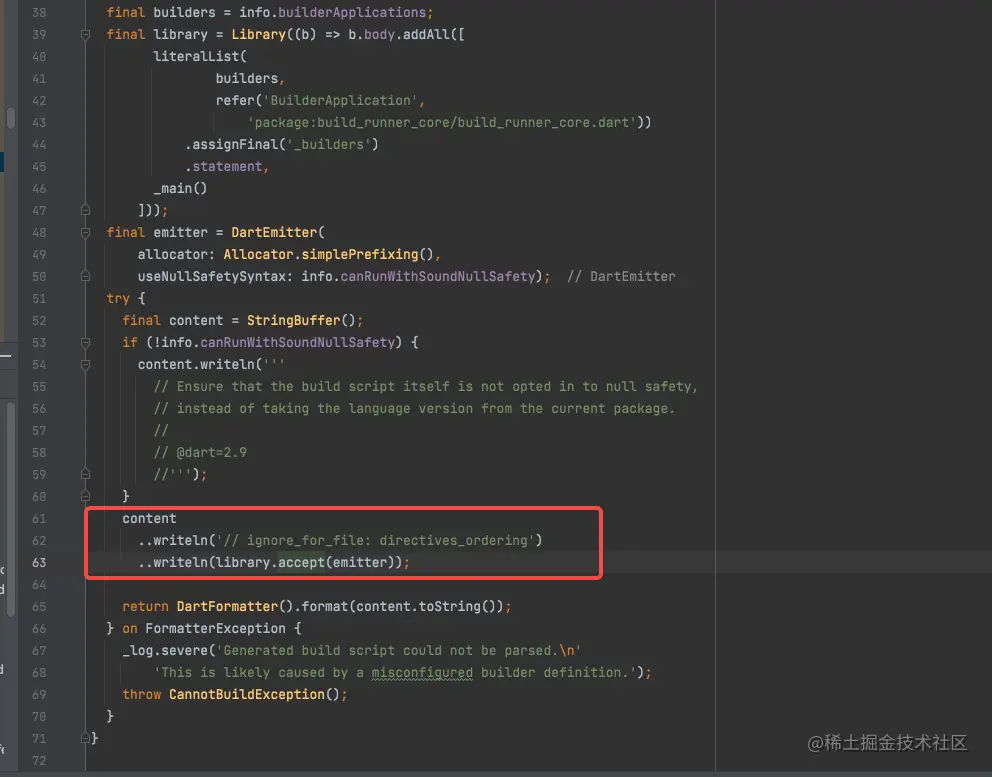The image size is (992, 777).
Task: Collapse the content.writeln fold at line 54
Action: (x=85, y=364)
